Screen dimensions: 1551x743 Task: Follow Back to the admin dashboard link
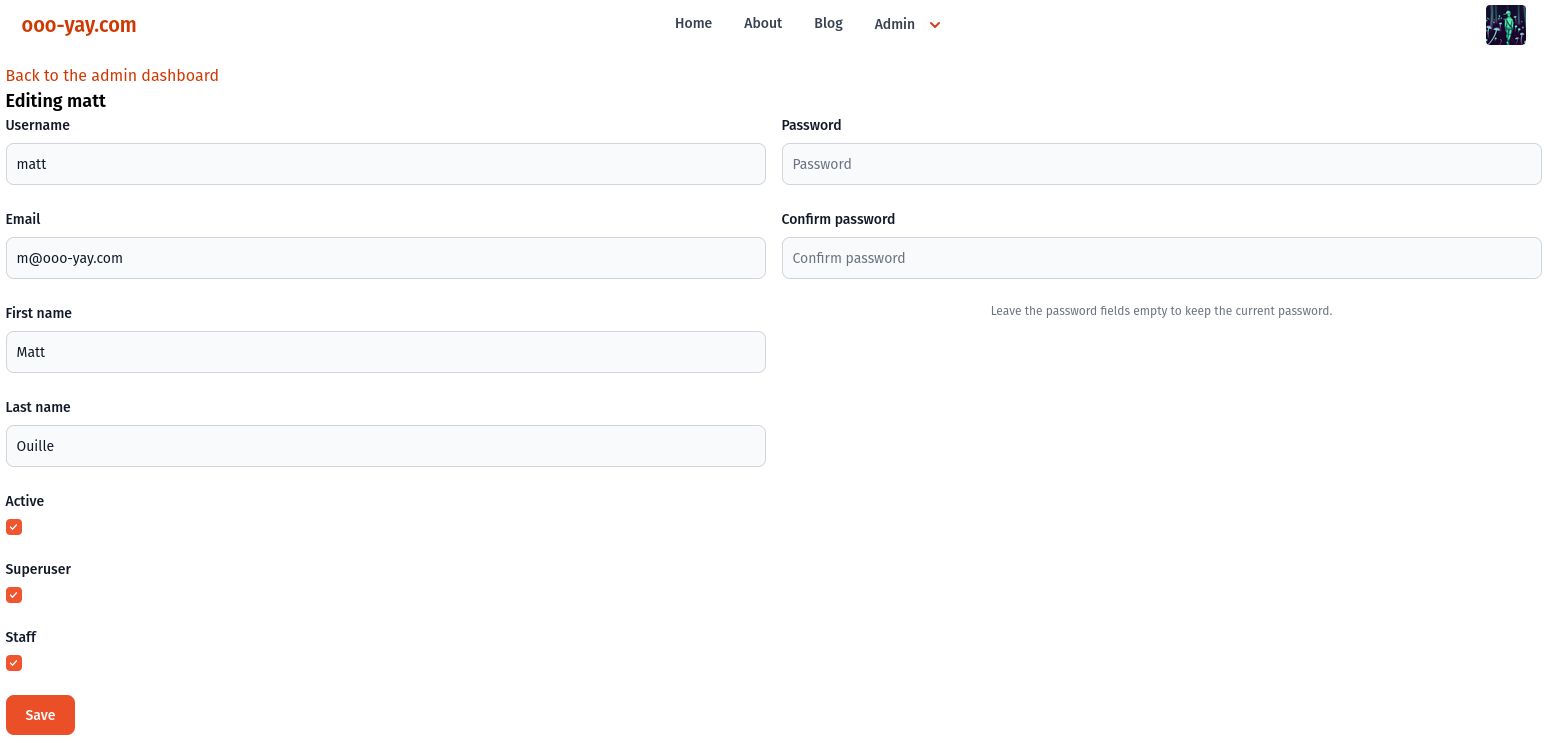tap(112, 76)
